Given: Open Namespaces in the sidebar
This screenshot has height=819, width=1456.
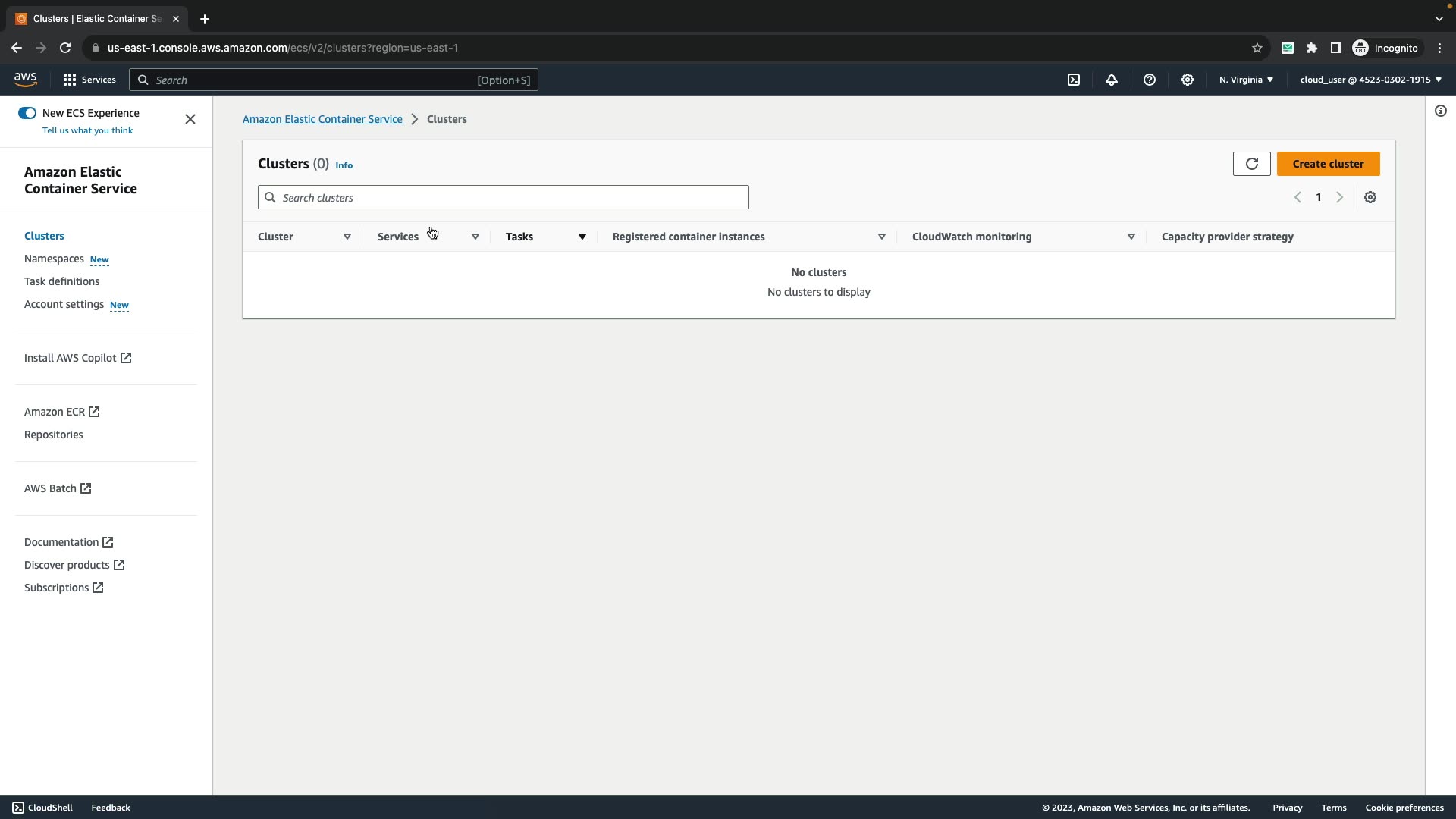Looking at the screenshot, I should pyautogui.click(x=54, y=259).
